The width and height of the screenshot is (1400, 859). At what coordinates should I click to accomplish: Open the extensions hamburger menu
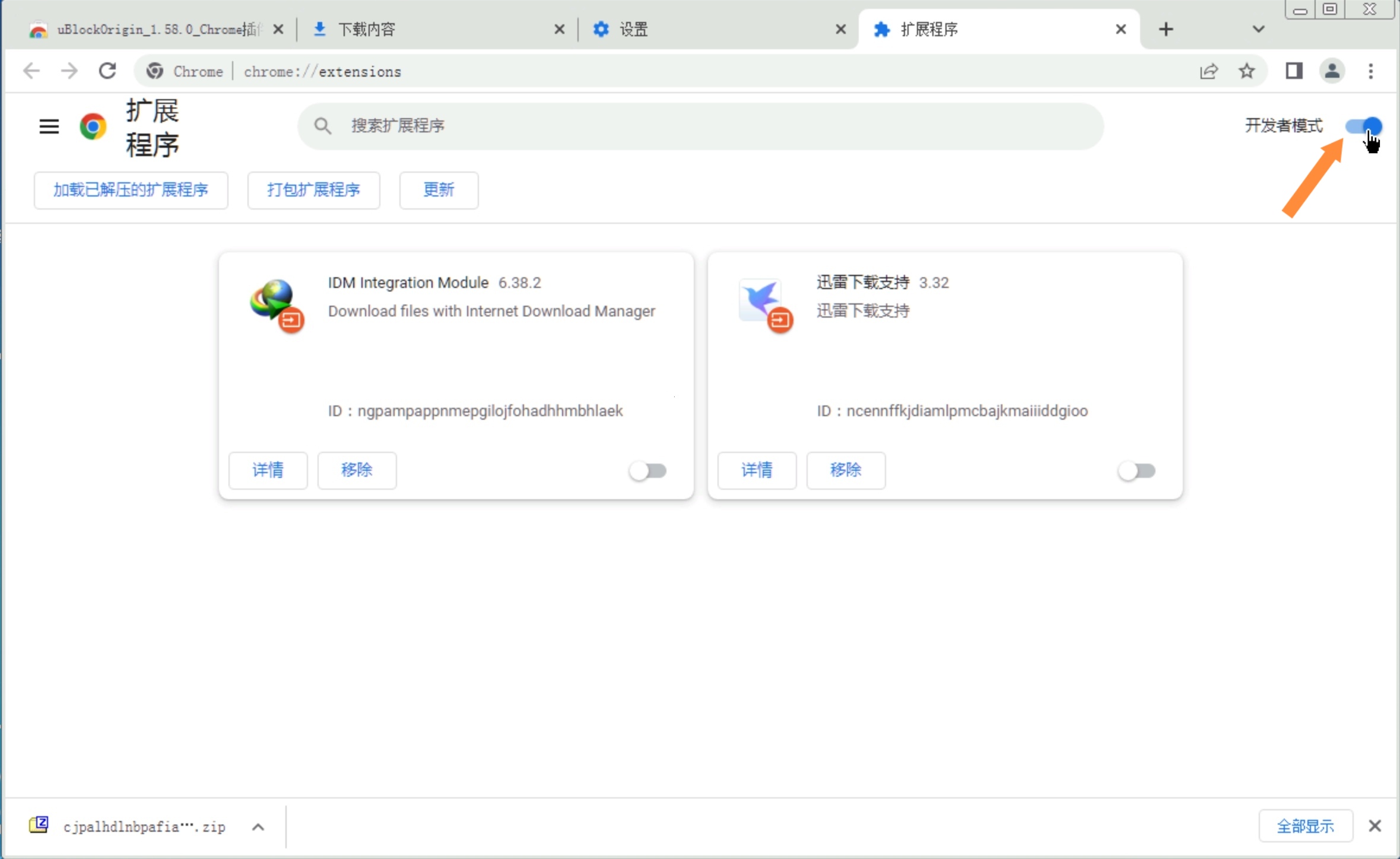point(49,126)
